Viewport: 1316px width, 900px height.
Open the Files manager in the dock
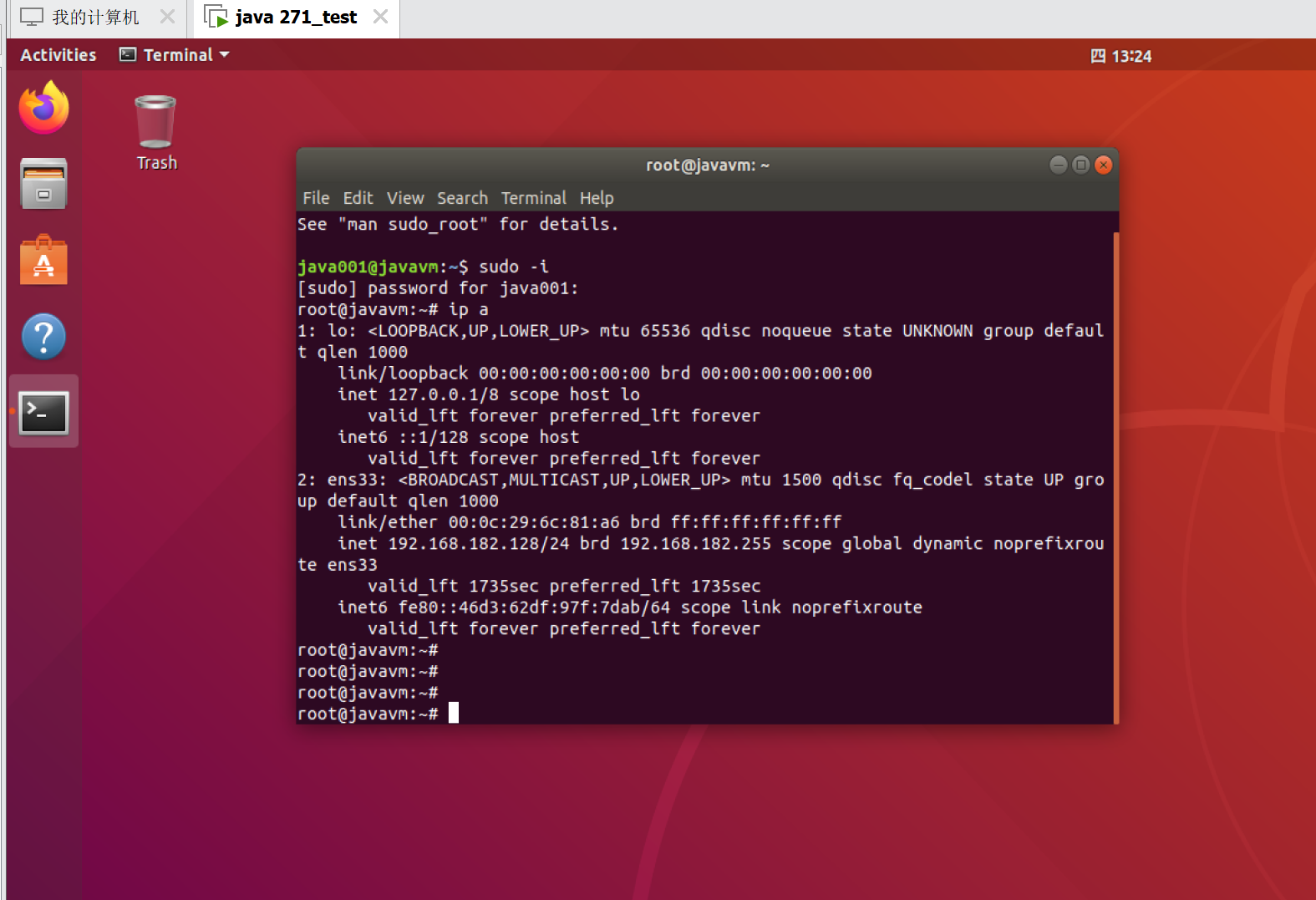[43, 184]
